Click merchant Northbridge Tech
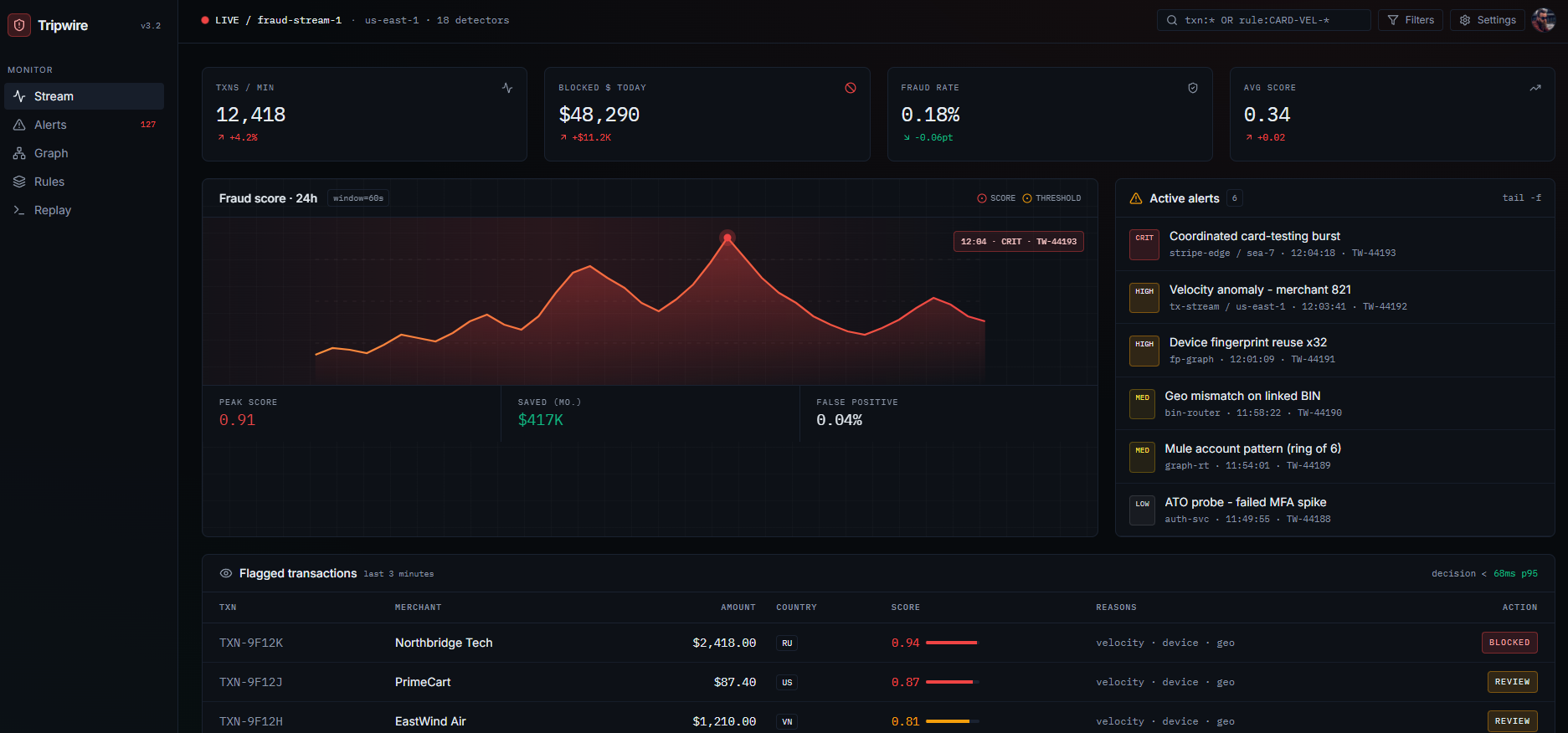Screen dimensions: 1568x733 click(444, 643)
